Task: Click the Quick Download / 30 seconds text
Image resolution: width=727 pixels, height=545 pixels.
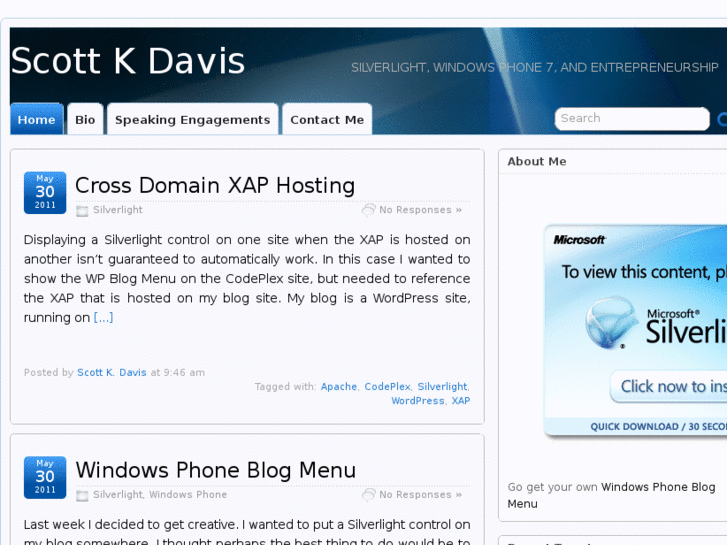Action: coord(658,426)
